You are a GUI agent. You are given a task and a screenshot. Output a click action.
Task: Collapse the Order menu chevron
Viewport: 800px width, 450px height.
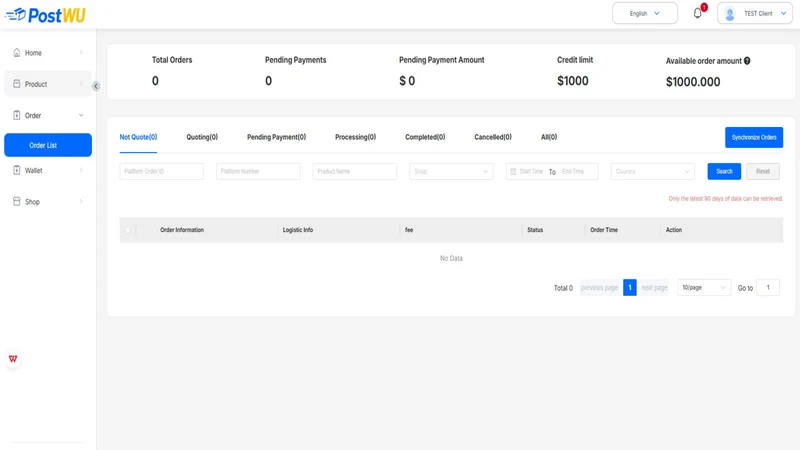coord(81,115)
